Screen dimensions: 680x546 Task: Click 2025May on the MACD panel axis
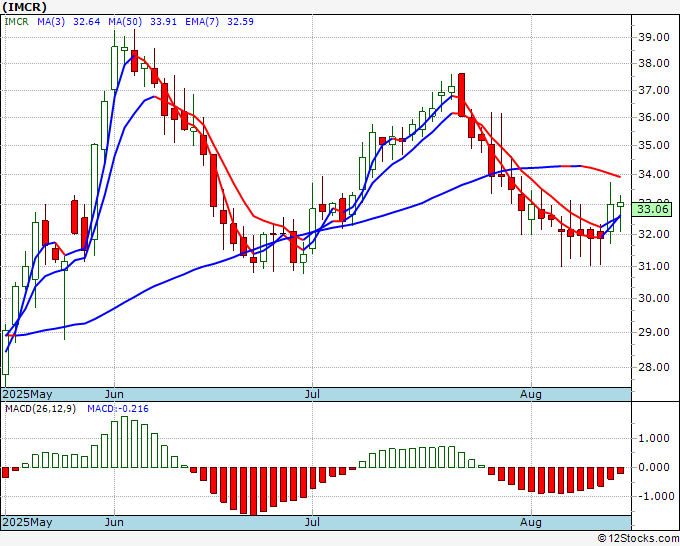click(x=28, y=522)
